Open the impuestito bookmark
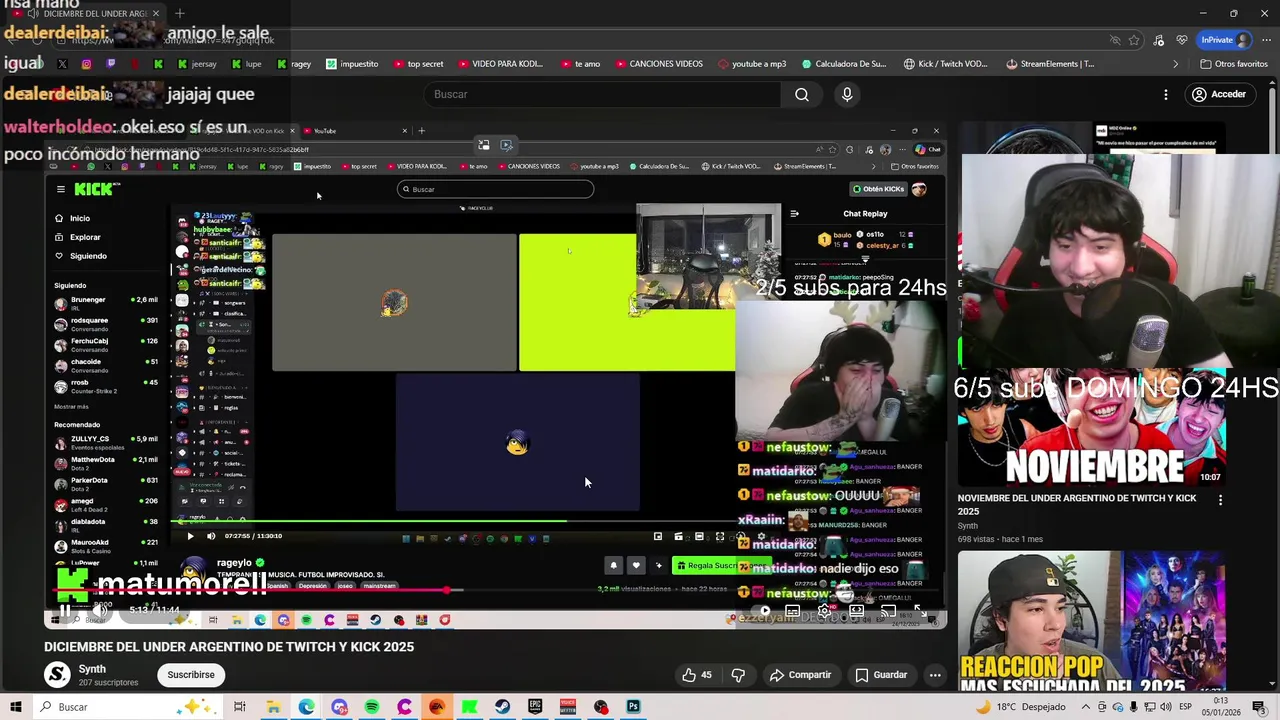This screenshot has width=1280, height=720. 352,64
